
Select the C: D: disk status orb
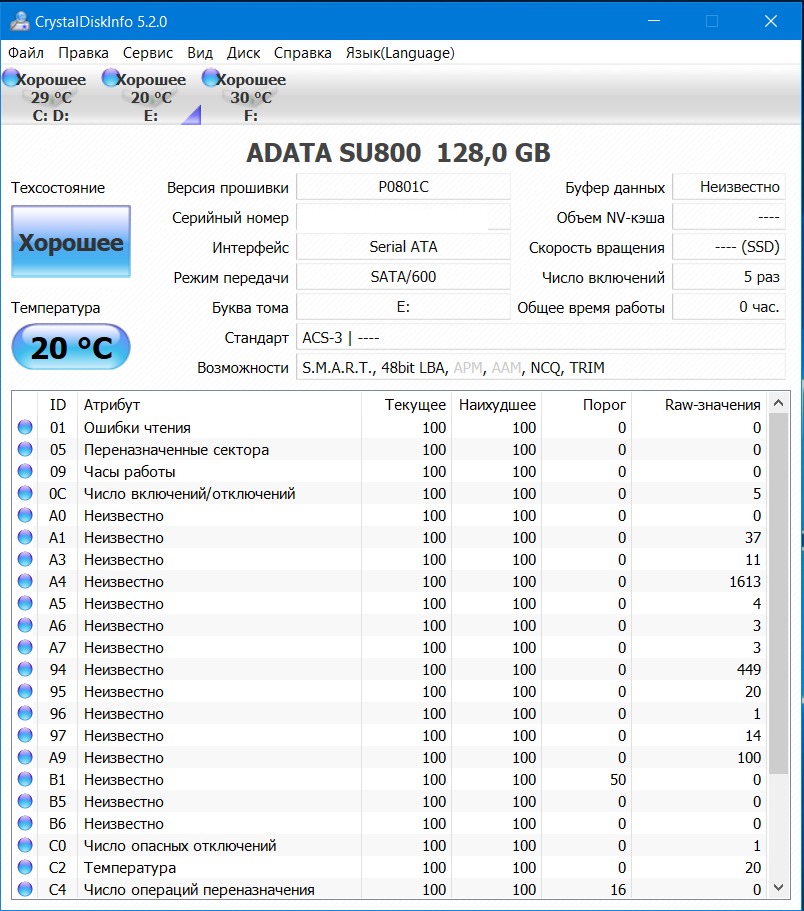[x=11, y=77]
